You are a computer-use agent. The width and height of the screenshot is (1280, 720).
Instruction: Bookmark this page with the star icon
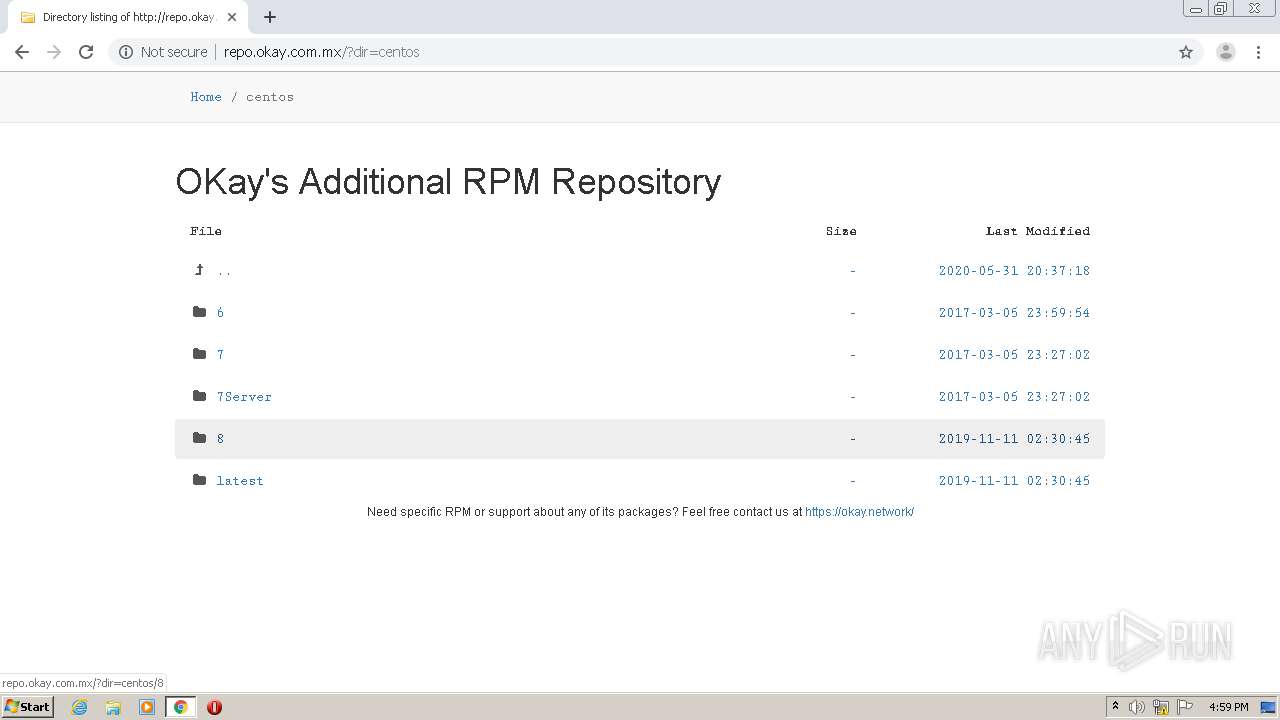pyautogui.click(x=1186, y=52)
